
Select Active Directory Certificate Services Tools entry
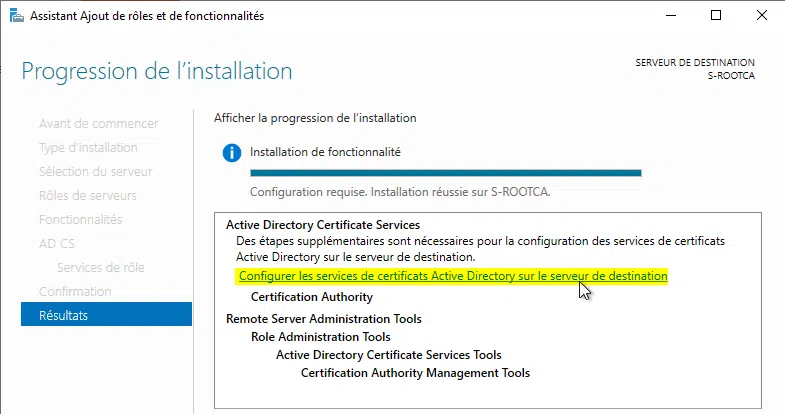[389, 355]
